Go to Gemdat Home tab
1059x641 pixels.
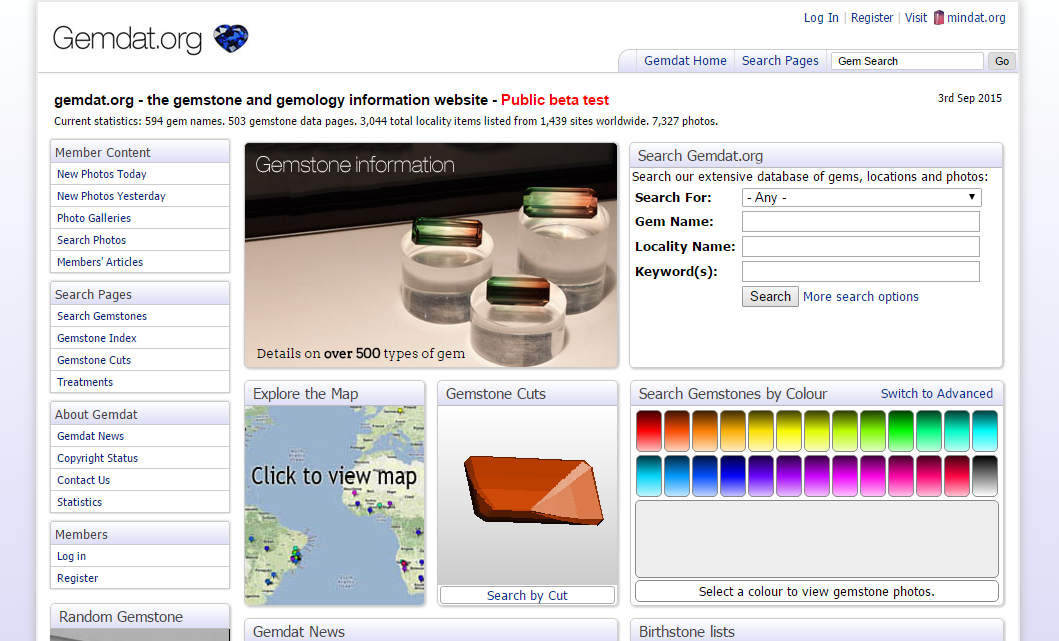coord(685,61)
